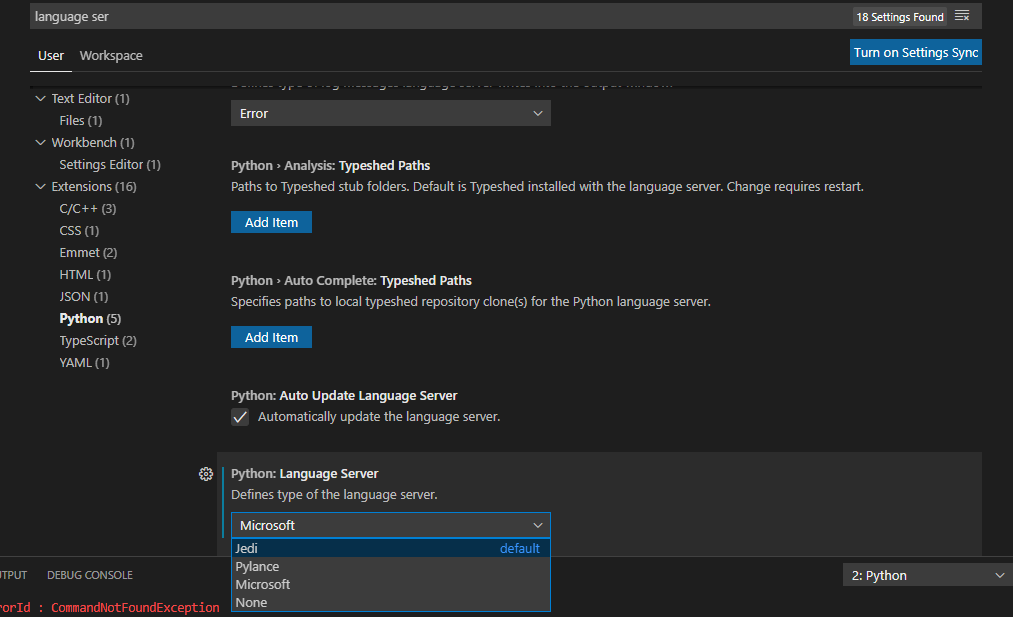Select the C/C++ settings category
The height and width of the screenshot is (617, 1013).
(82, 208)
